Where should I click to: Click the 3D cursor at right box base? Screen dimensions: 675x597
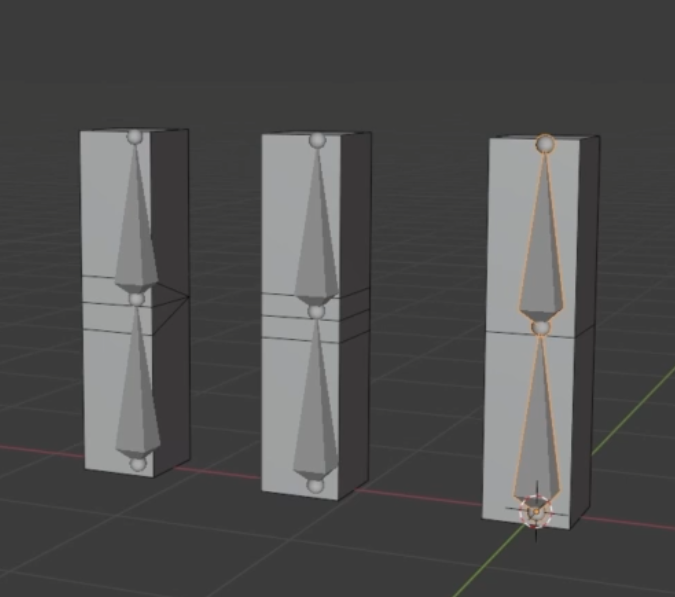pyautogui.click(x=536, y=511)
